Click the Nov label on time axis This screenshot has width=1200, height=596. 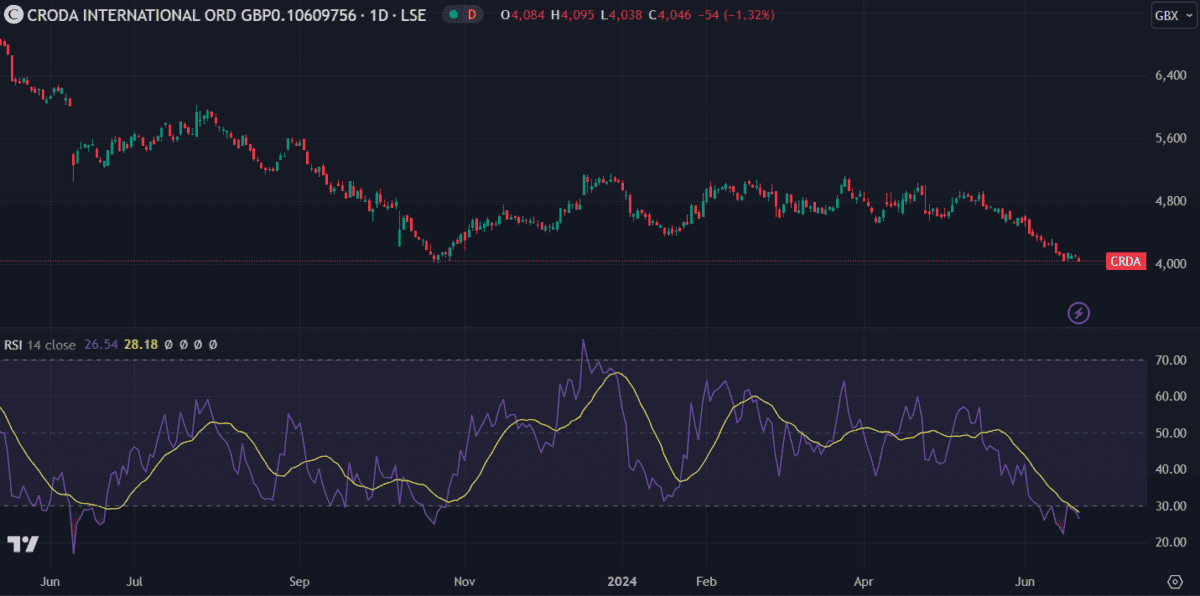click(x=463, y=581)
